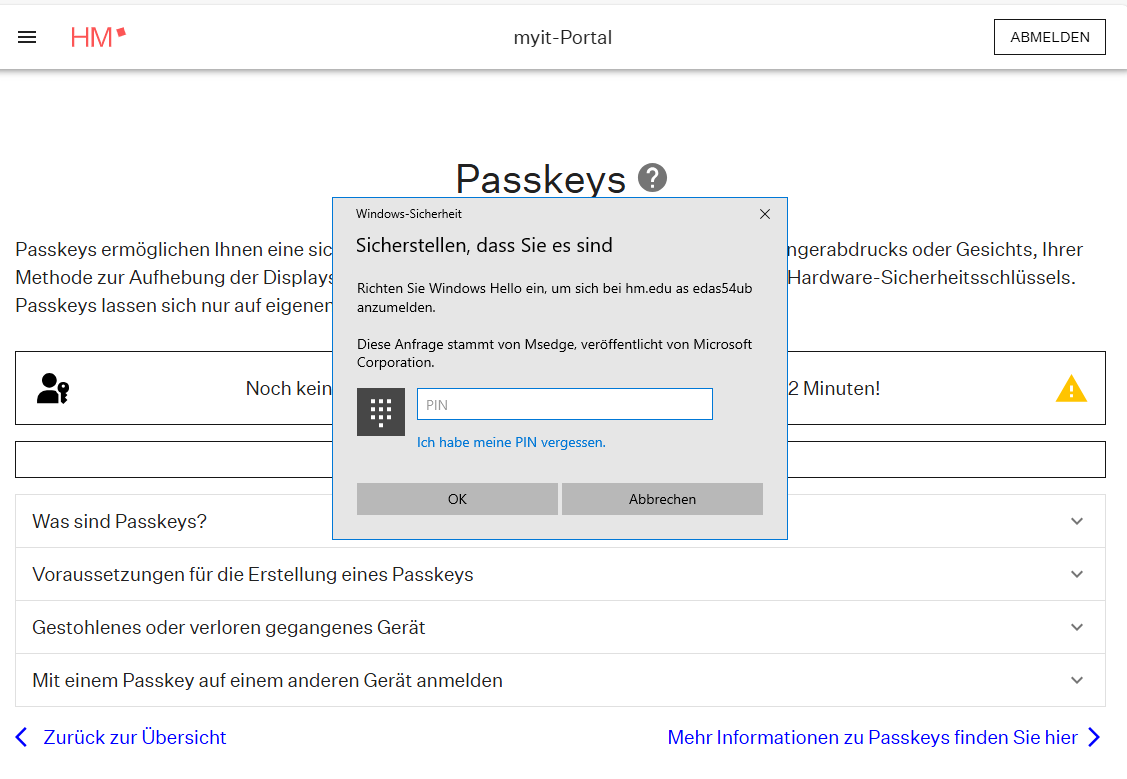Expand the 'Was sind Passkeys?' section
This screenshot has height=779, width=1127.
coord(1076,521)
